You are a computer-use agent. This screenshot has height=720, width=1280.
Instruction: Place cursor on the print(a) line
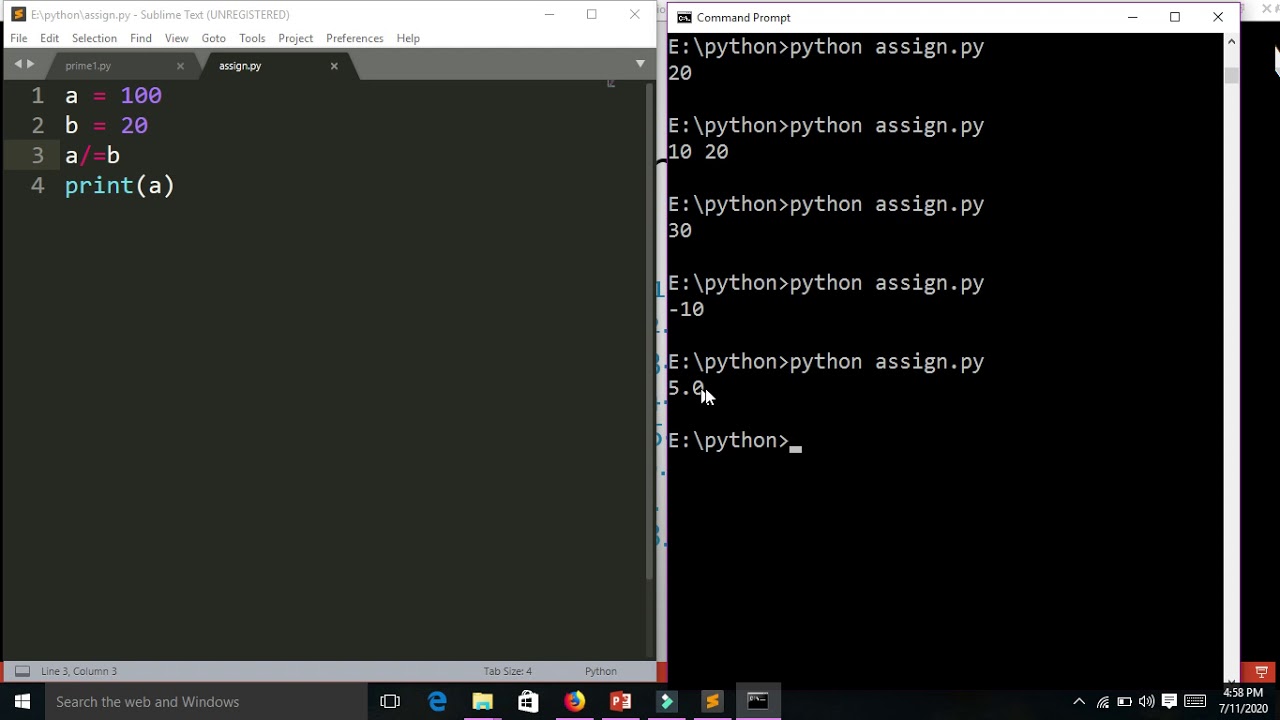120,186
